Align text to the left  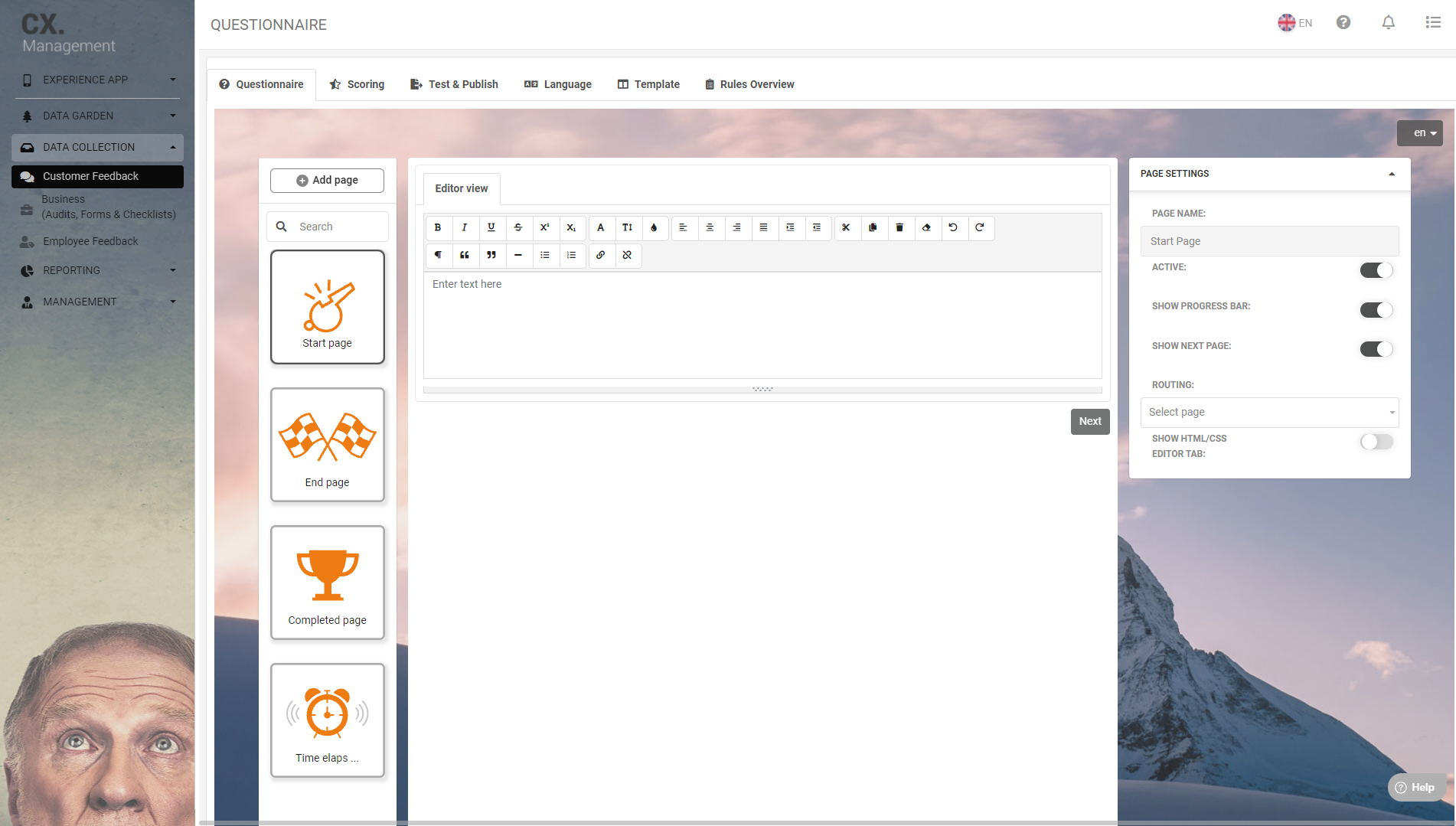point(684,227)
